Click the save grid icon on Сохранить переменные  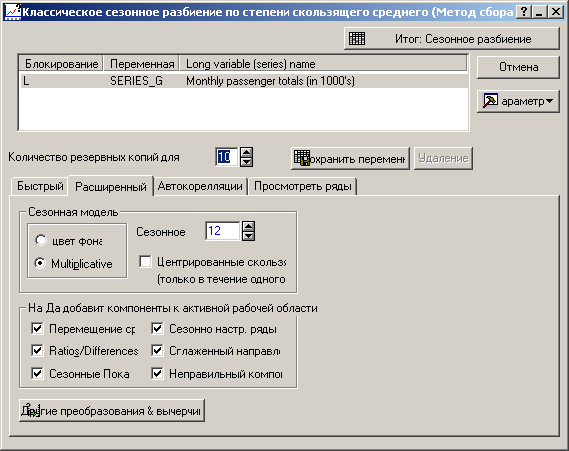pos(302,158)
